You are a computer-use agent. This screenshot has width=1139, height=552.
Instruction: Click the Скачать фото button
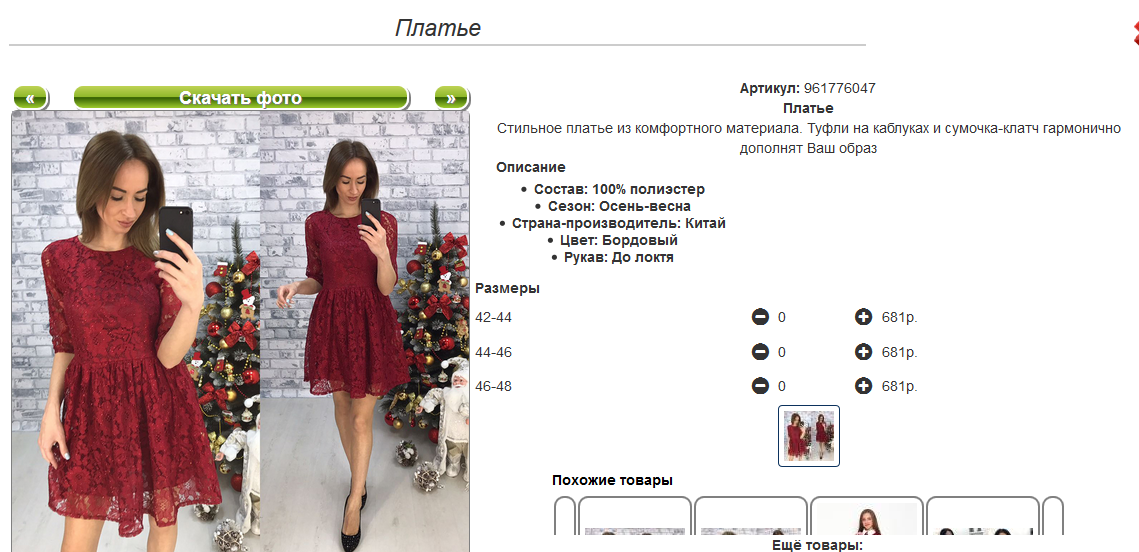coord(240,98)
